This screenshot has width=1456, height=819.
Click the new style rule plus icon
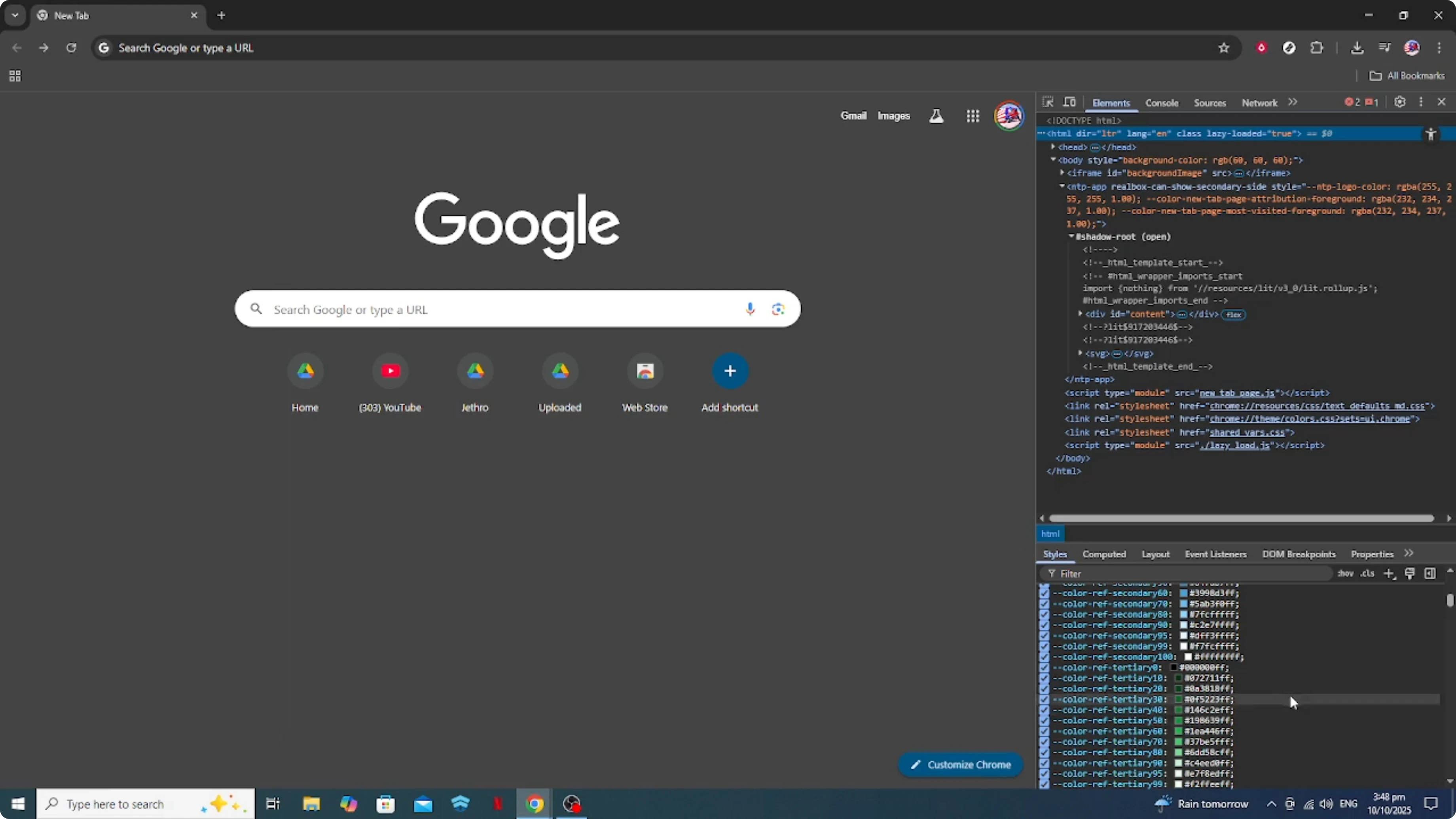(1389, 574)
